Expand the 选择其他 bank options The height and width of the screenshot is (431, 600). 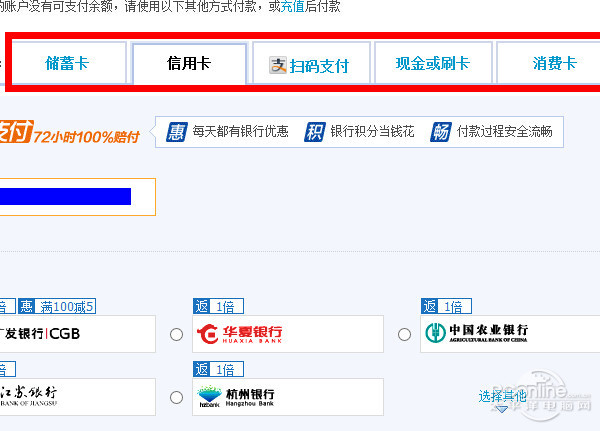502,399
